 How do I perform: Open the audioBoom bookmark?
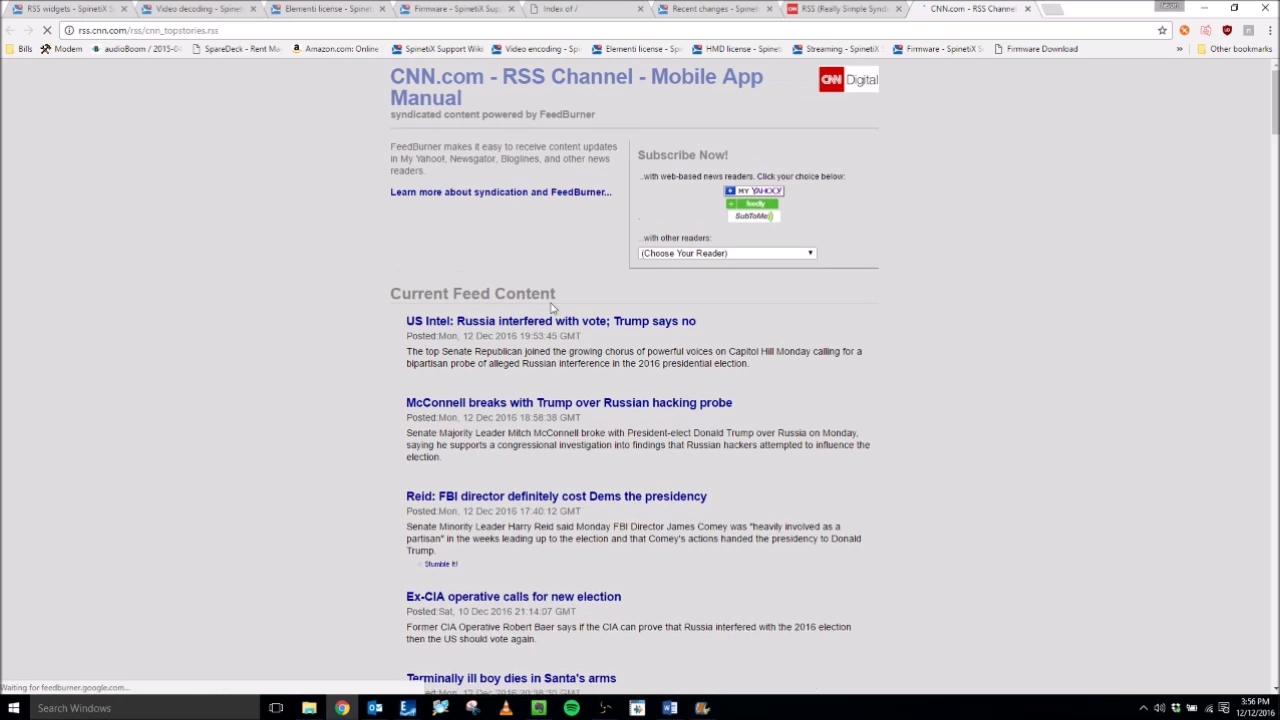click(136, 49)
